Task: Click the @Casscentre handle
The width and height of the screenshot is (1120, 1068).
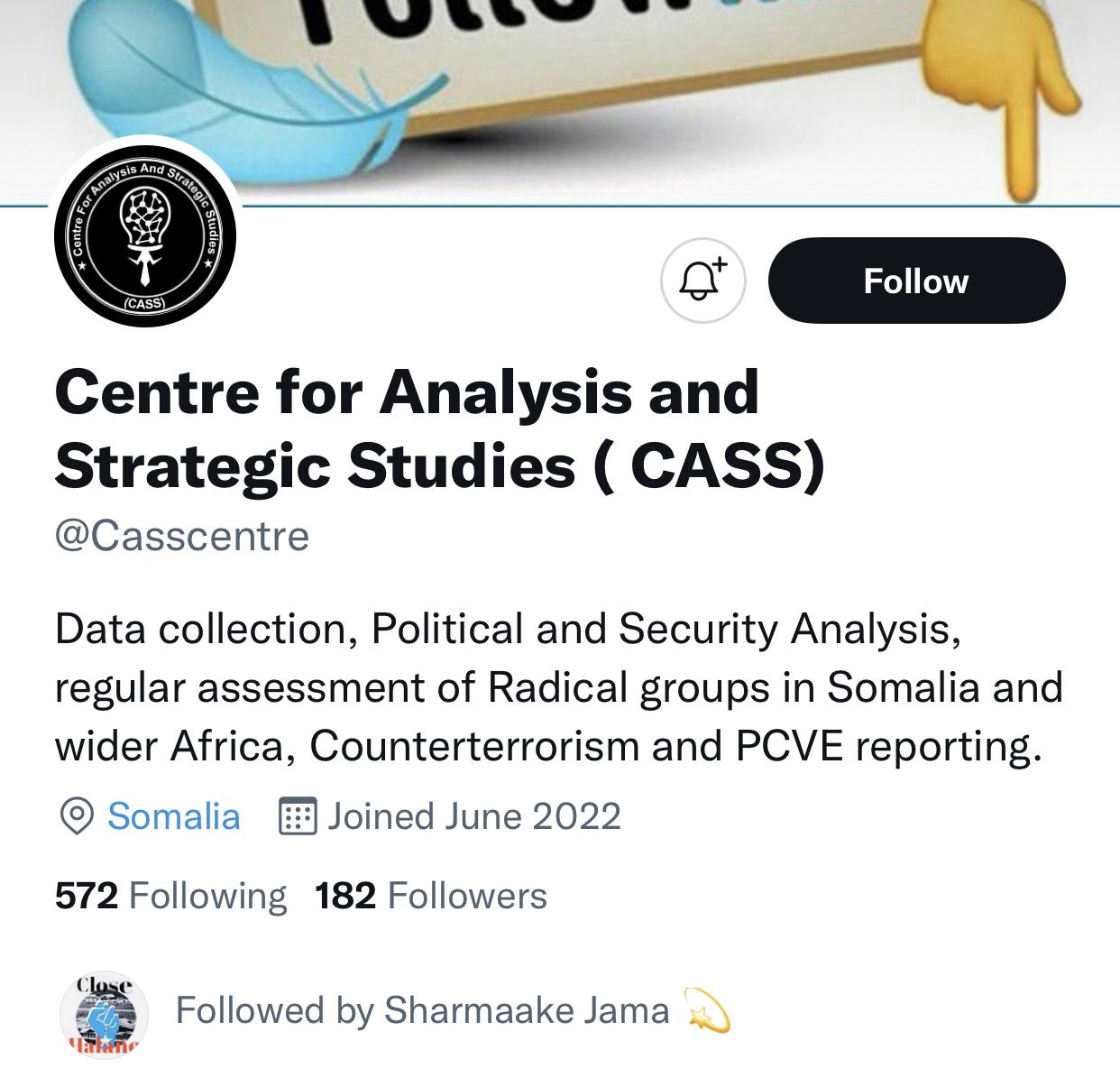Action: 182,536
